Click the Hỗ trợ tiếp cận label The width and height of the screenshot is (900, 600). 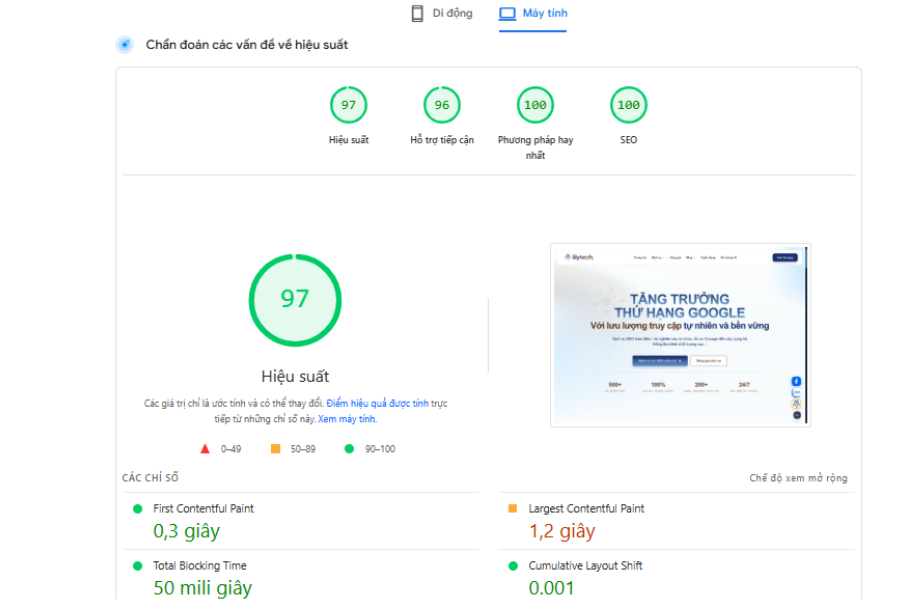tap(442, 140)
